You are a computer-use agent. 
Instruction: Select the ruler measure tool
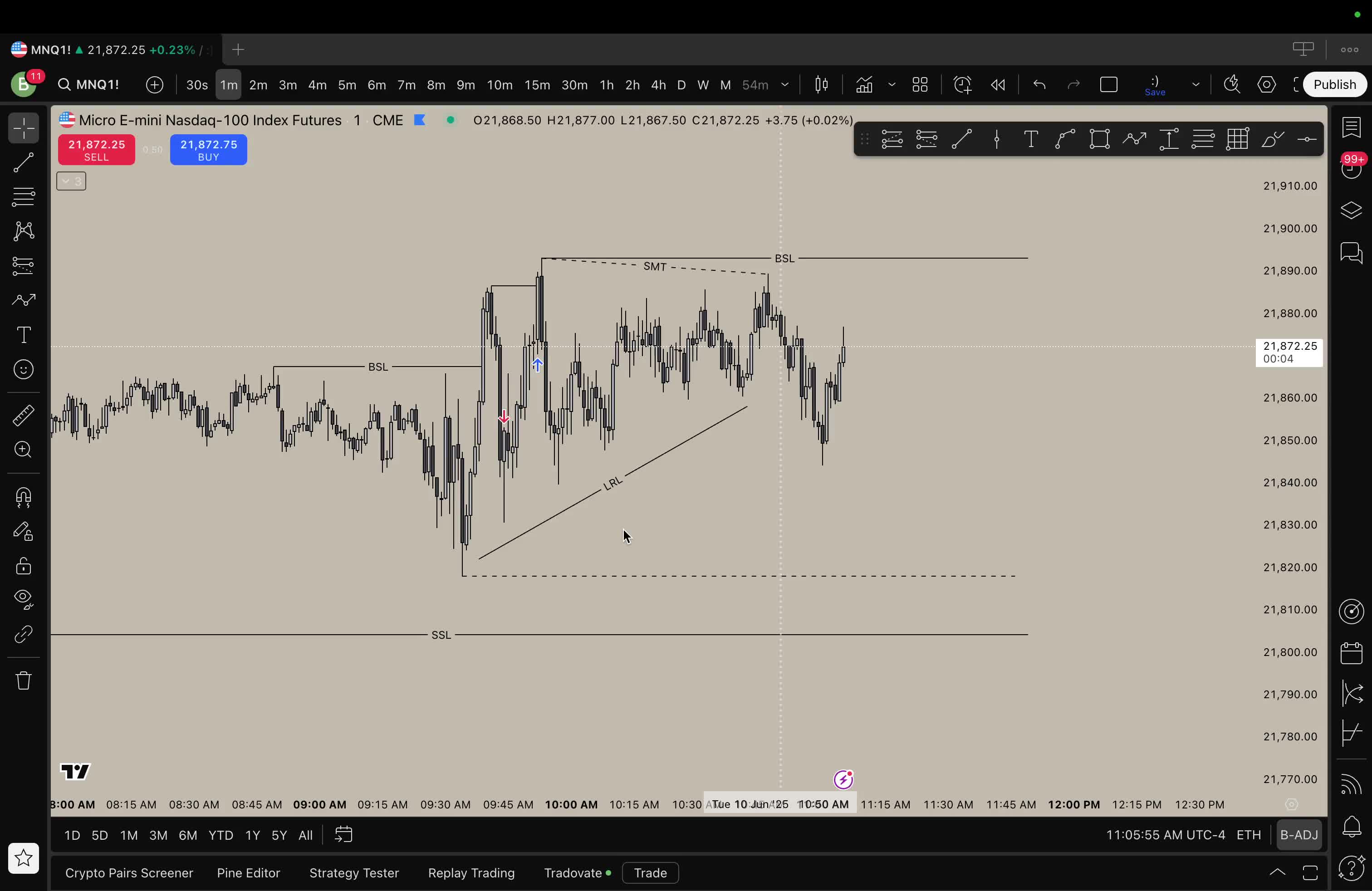23,416
